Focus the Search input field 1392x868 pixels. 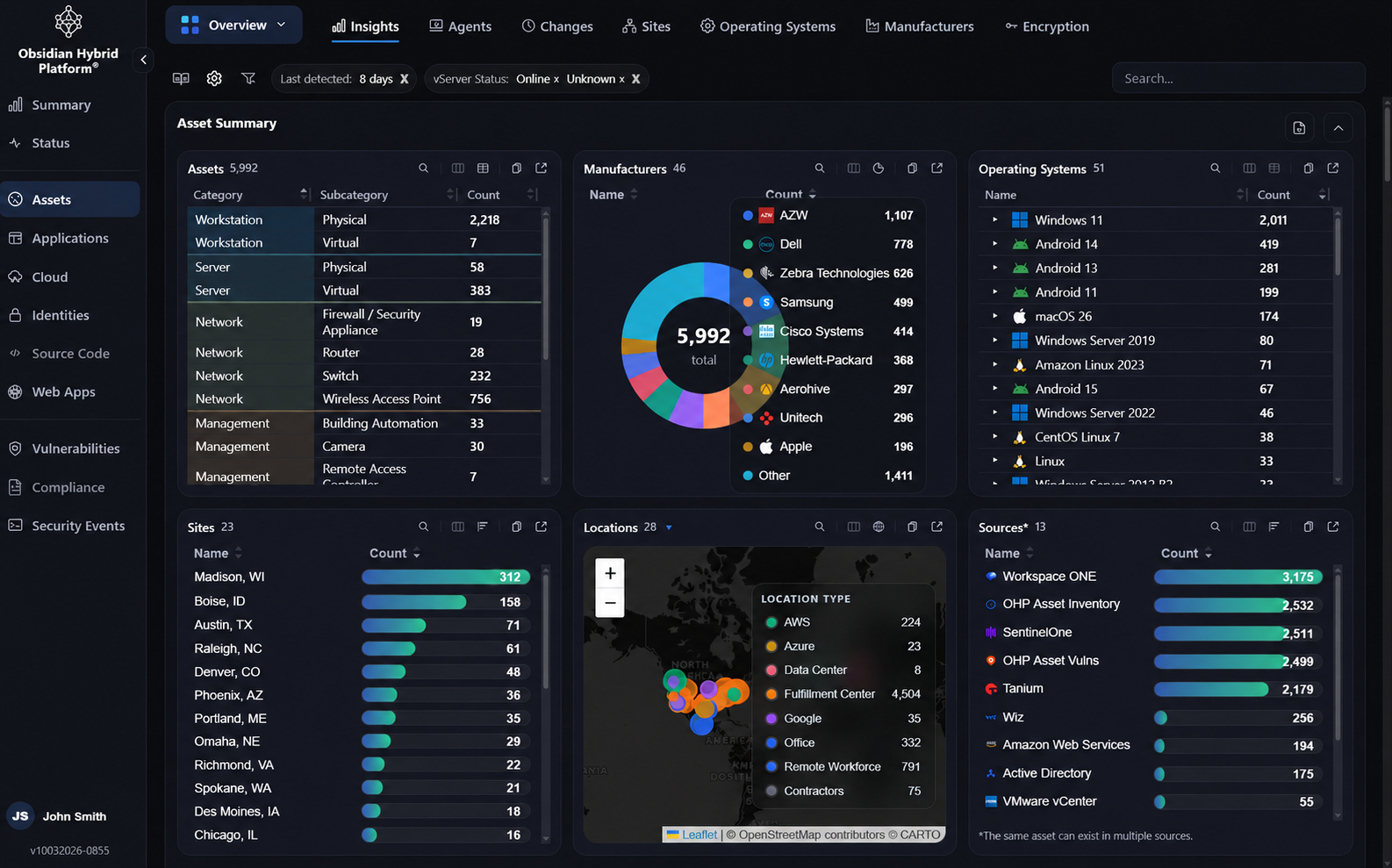point(1238,78)
